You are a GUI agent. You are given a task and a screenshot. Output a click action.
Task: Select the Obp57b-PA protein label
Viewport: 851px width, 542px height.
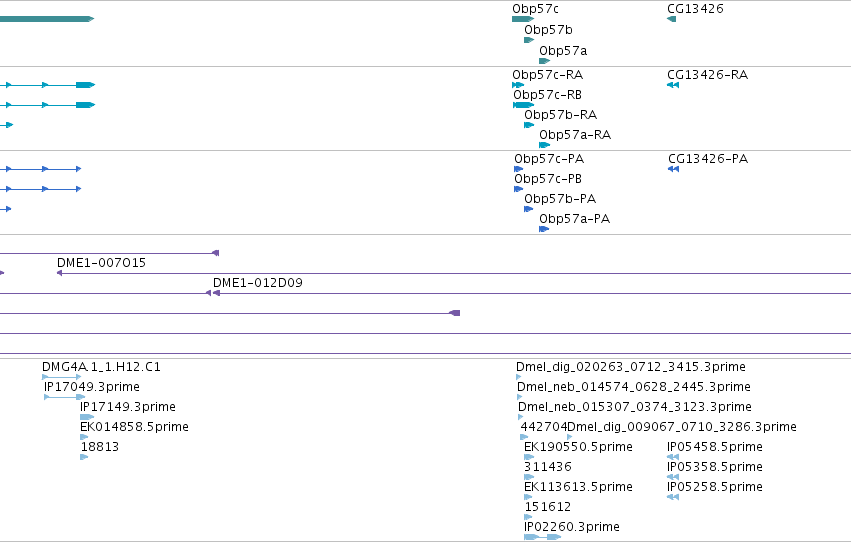point(560,199)
